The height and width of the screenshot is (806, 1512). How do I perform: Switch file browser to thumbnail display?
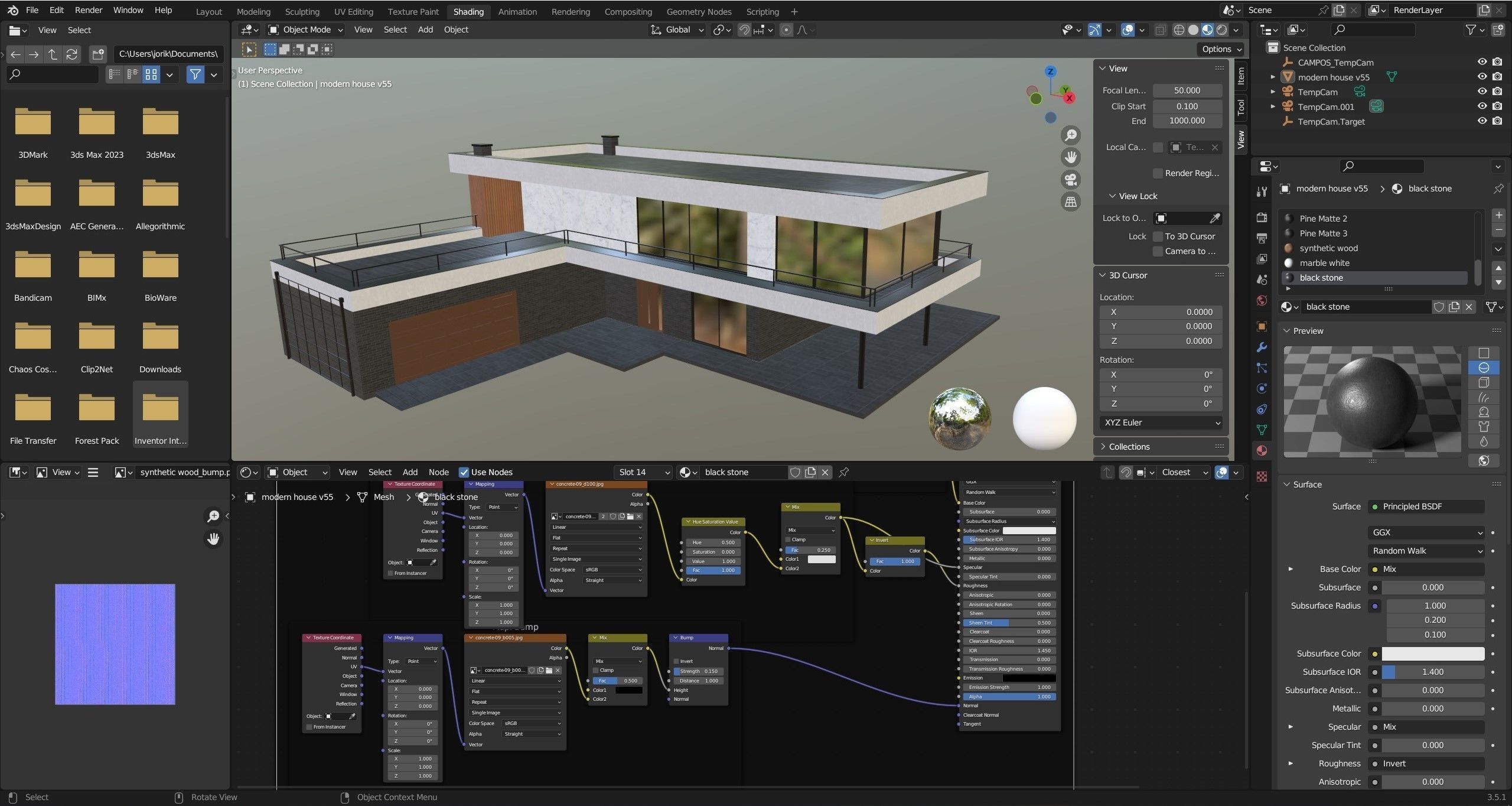click(x=151, y=74)
